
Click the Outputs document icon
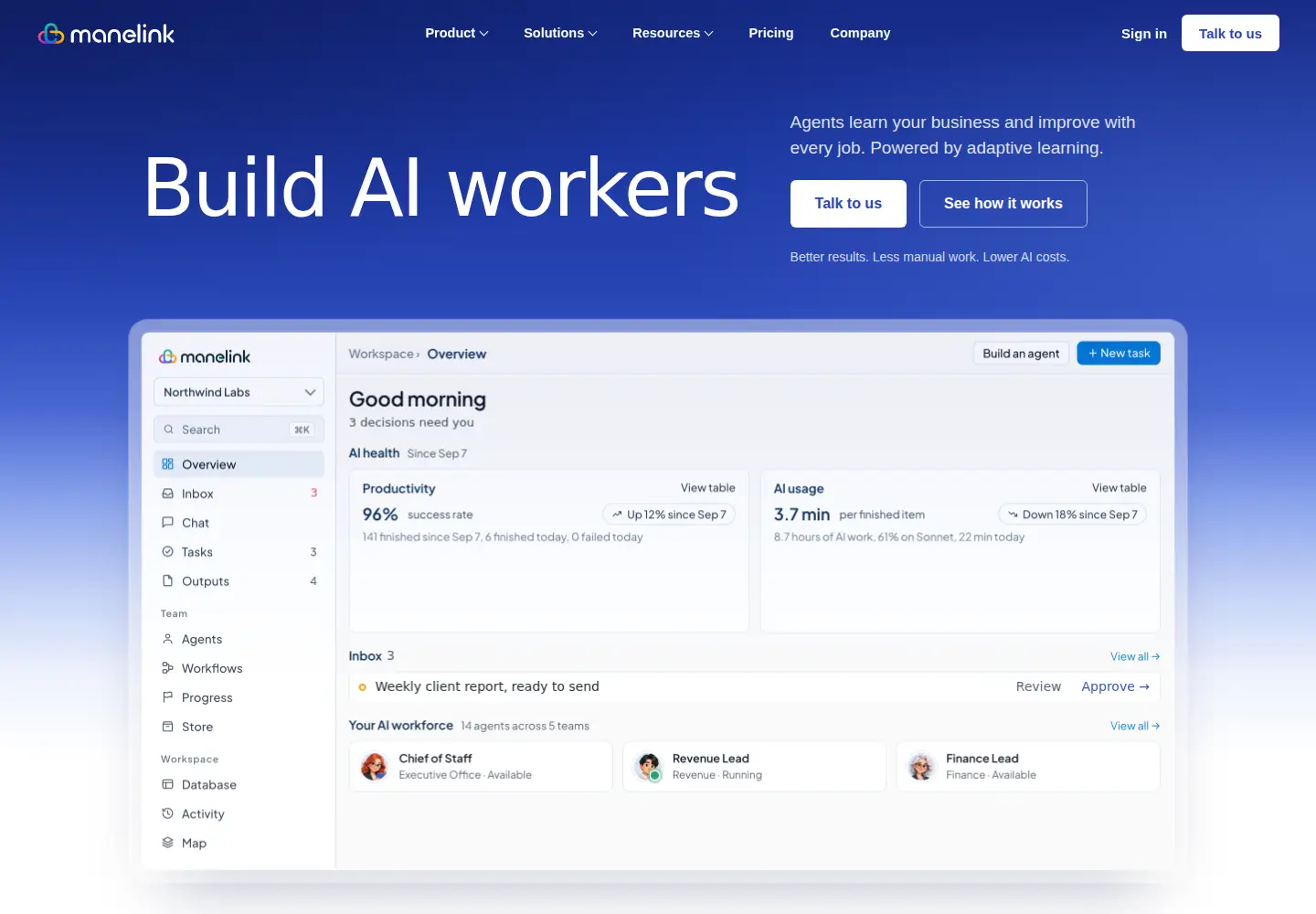tap(168, 581)
